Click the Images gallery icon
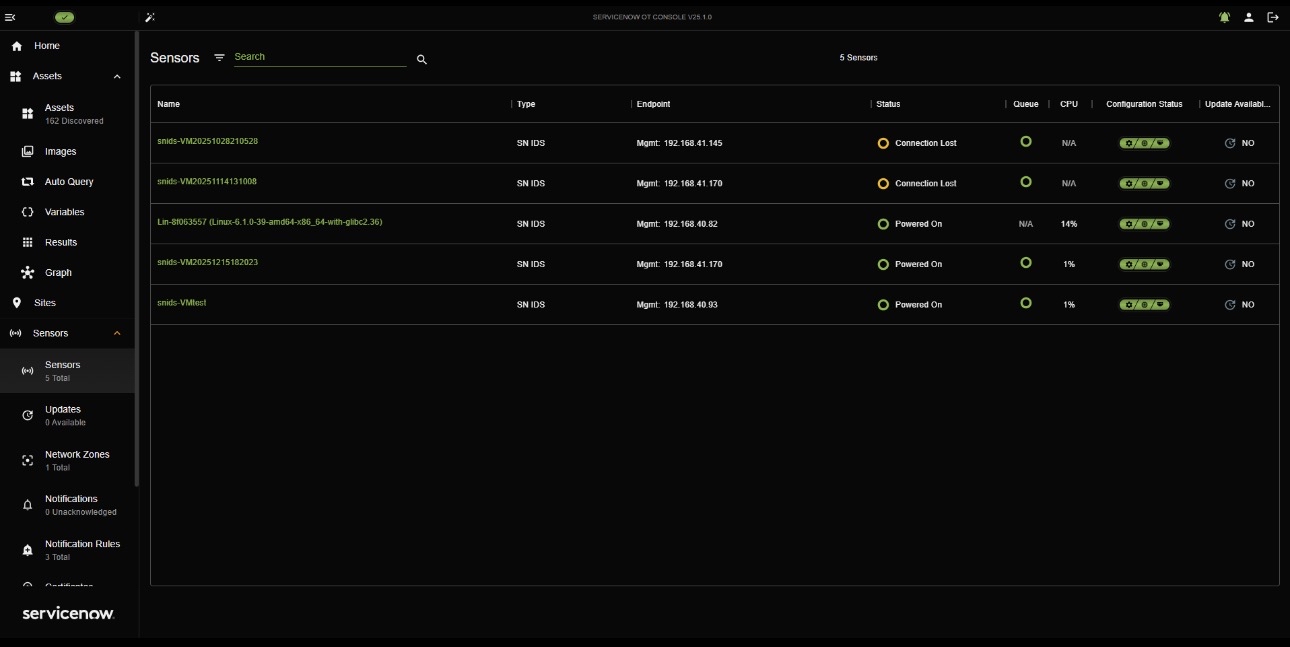 coord(28,152)
